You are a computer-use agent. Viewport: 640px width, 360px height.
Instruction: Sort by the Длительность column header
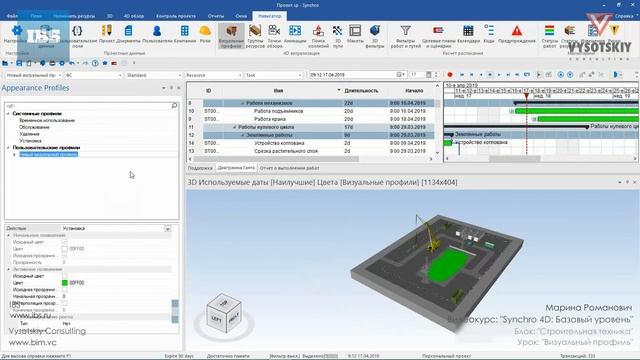click(361, 91)
